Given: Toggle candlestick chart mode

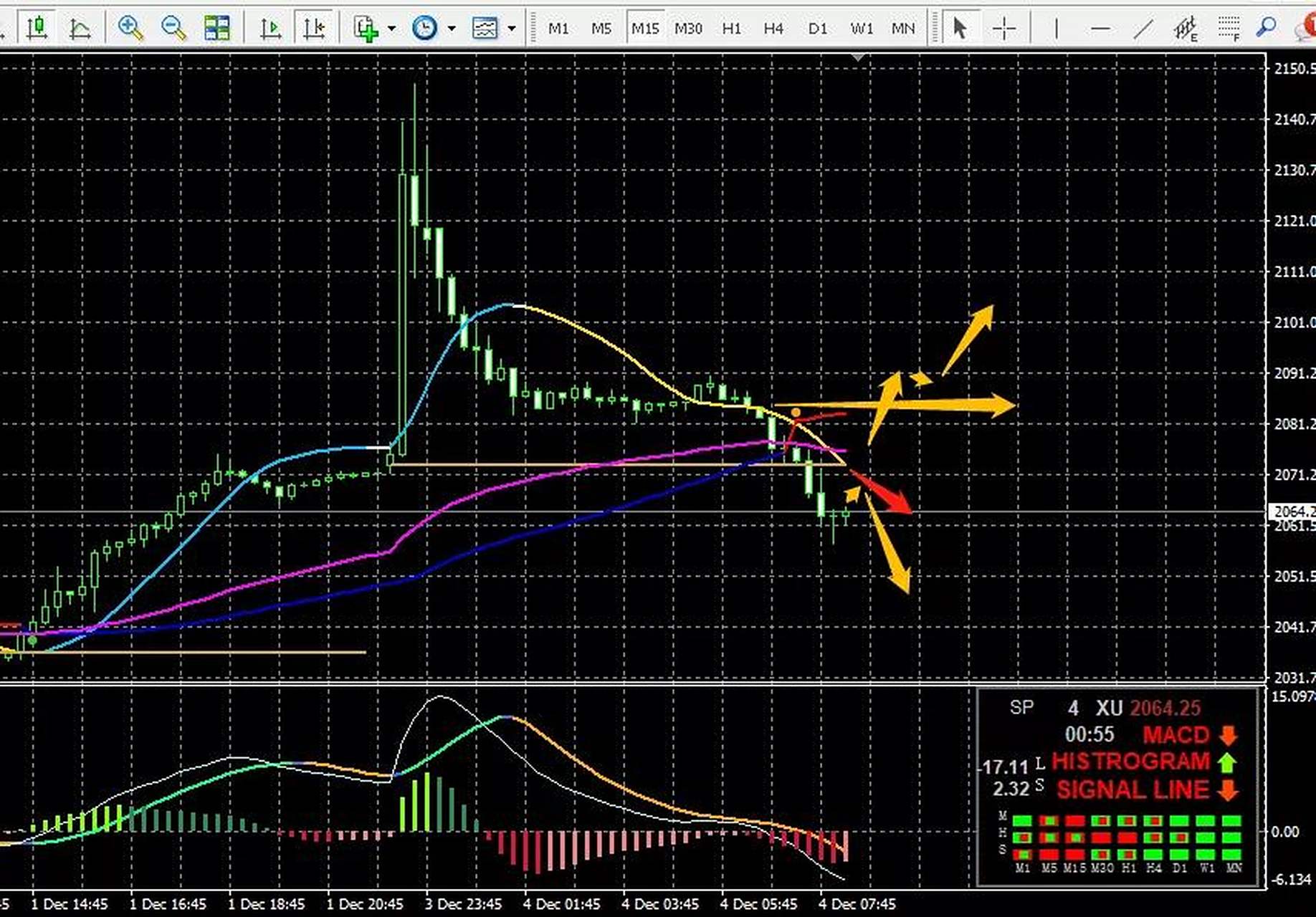Looking at the screenshot, I should point(37,28).
